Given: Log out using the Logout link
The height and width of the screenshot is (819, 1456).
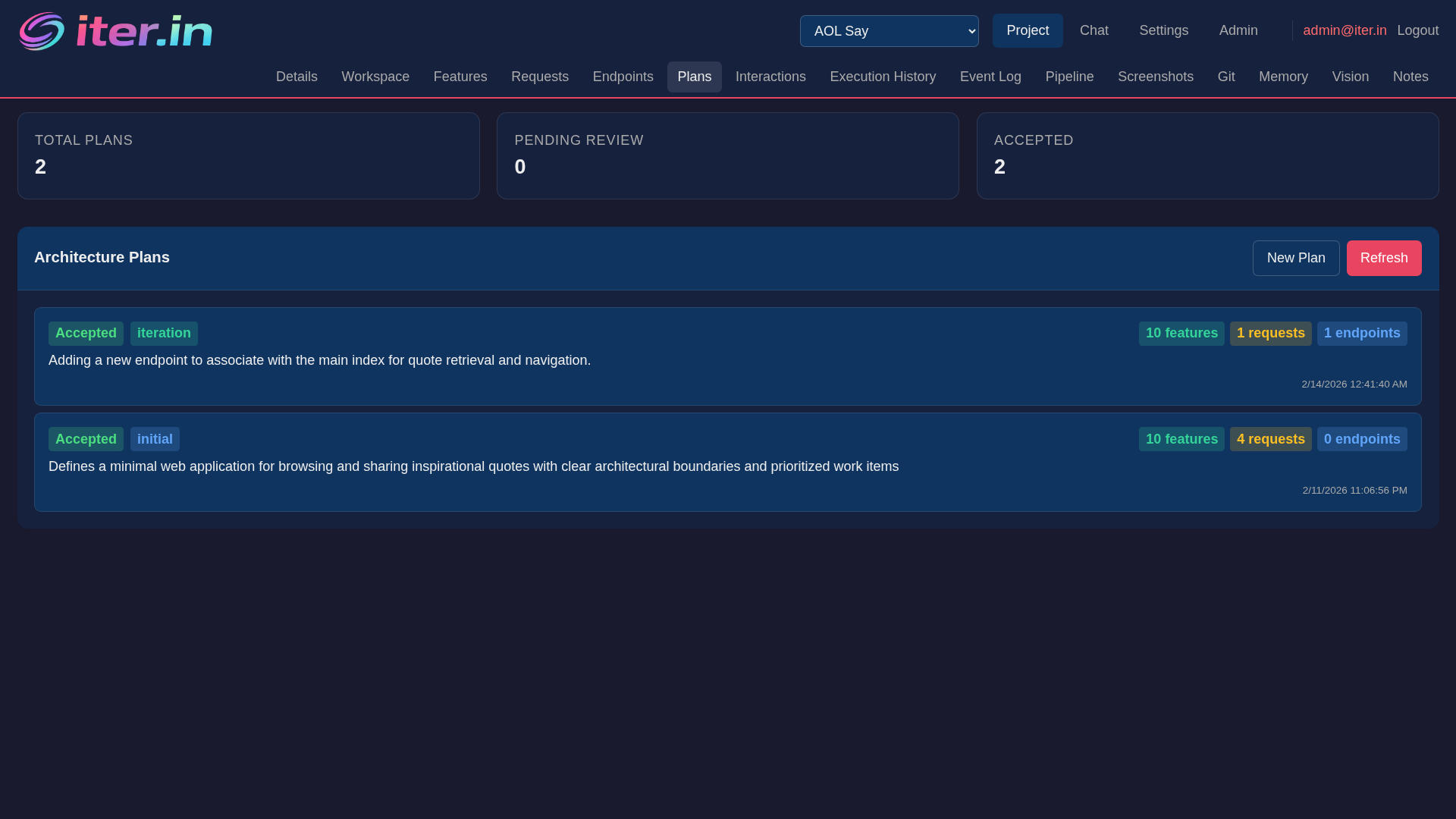Looking at the screenshot, I should coord(1417,30).
